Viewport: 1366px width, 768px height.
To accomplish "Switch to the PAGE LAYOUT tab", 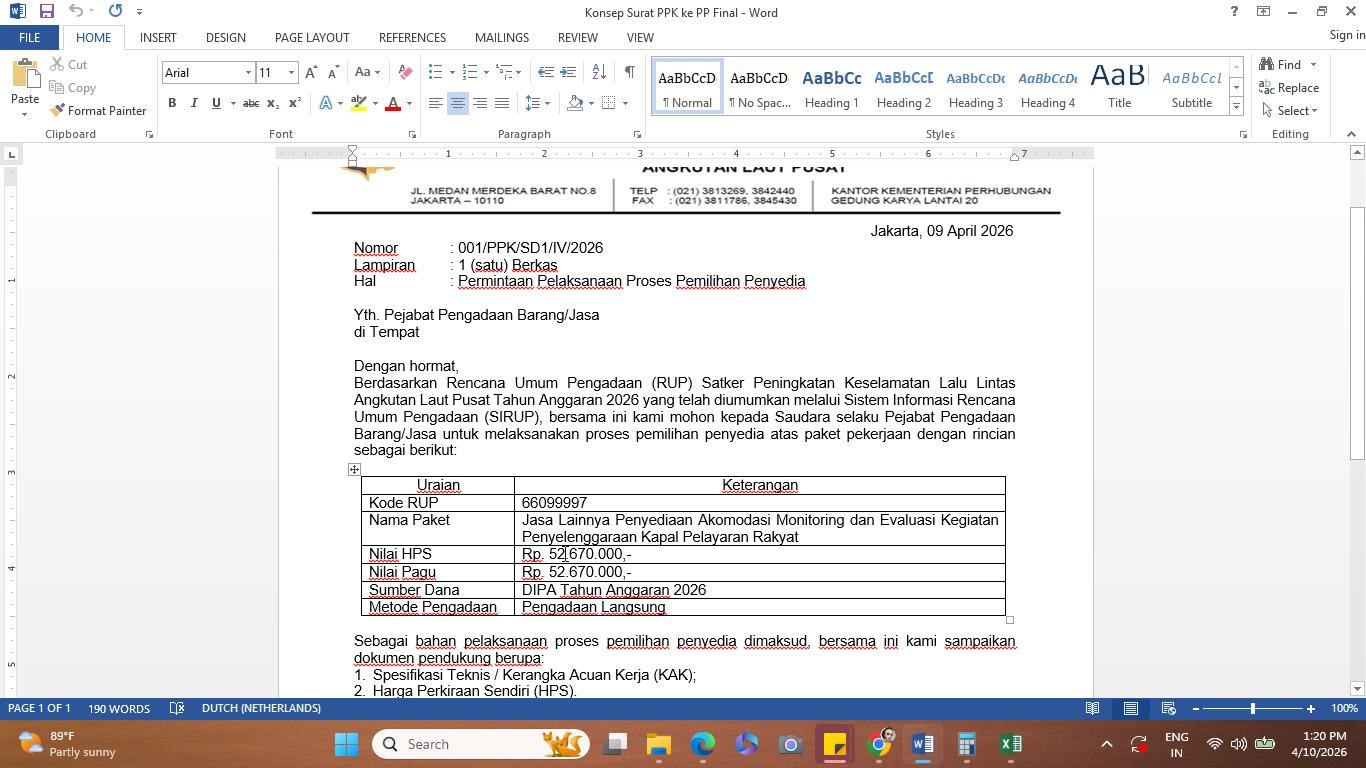I will [312, 37].
